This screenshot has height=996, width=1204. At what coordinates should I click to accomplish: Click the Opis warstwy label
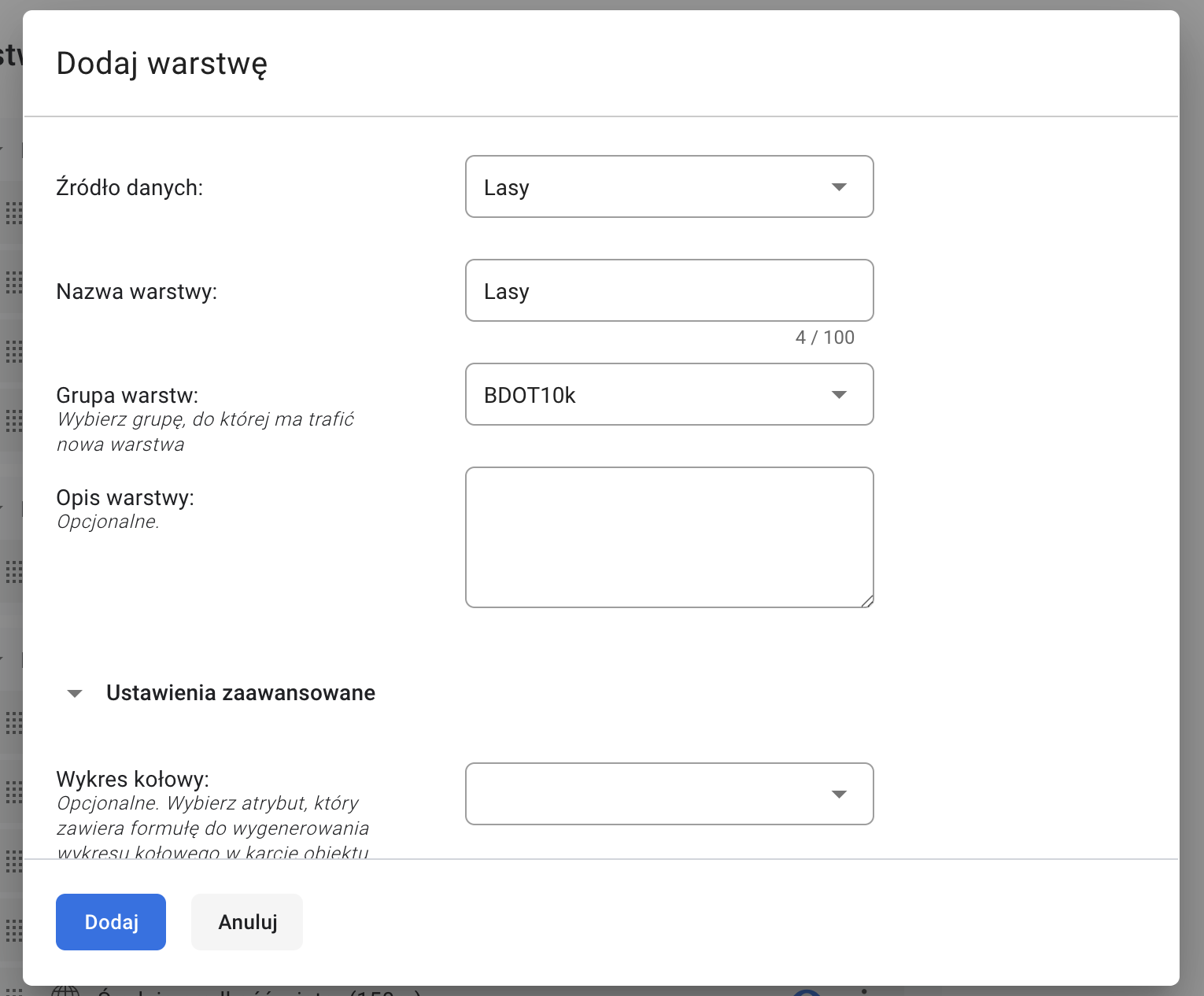125,498
